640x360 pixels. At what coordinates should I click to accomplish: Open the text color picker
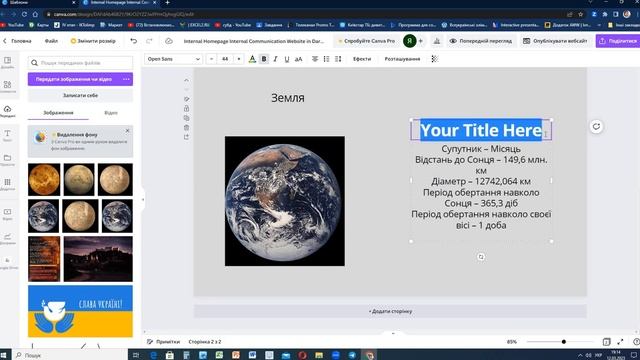252,59
